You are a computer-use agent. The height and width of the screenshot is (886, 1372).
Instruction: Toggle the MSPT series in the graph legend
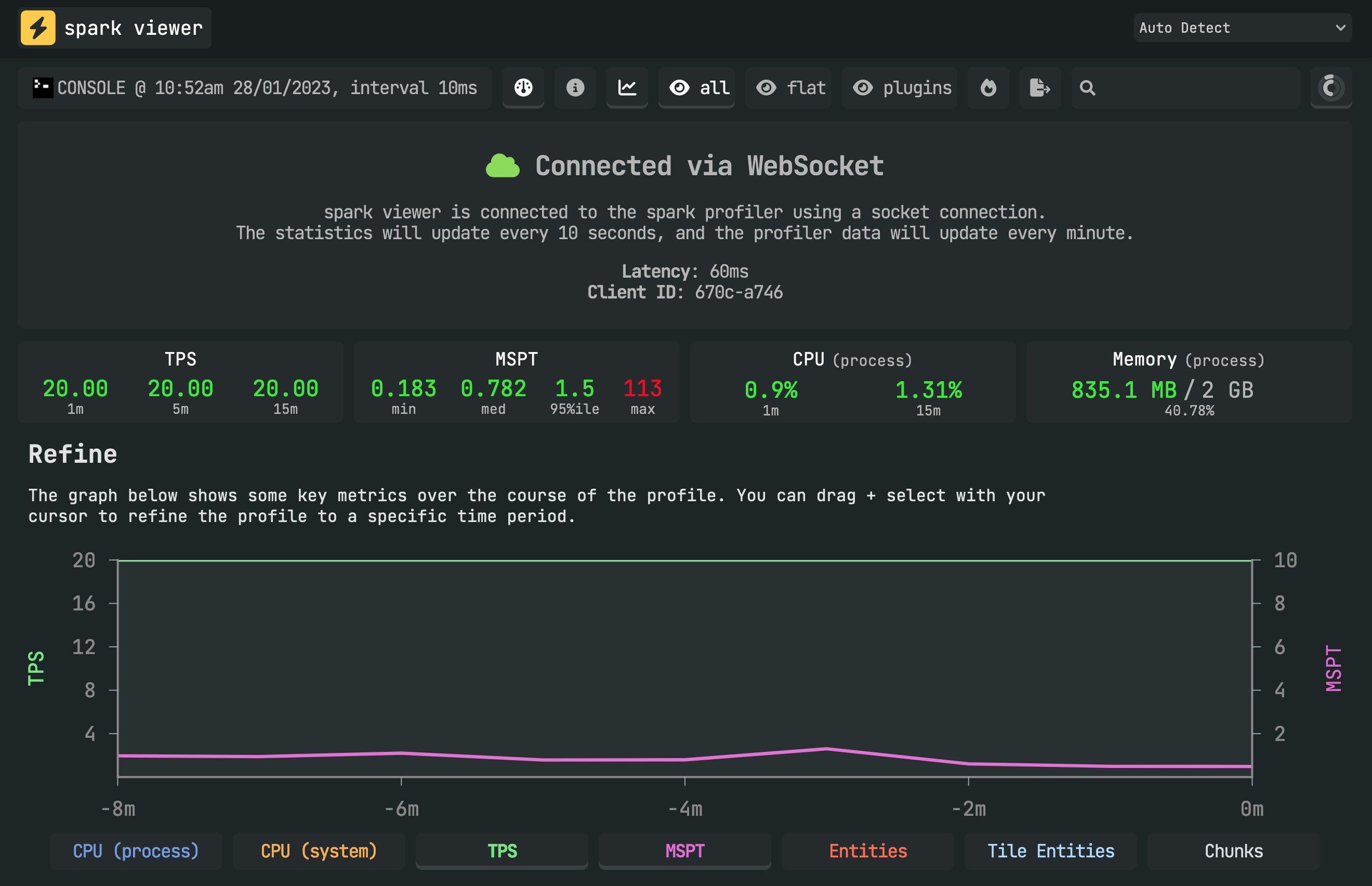(684, 850)
